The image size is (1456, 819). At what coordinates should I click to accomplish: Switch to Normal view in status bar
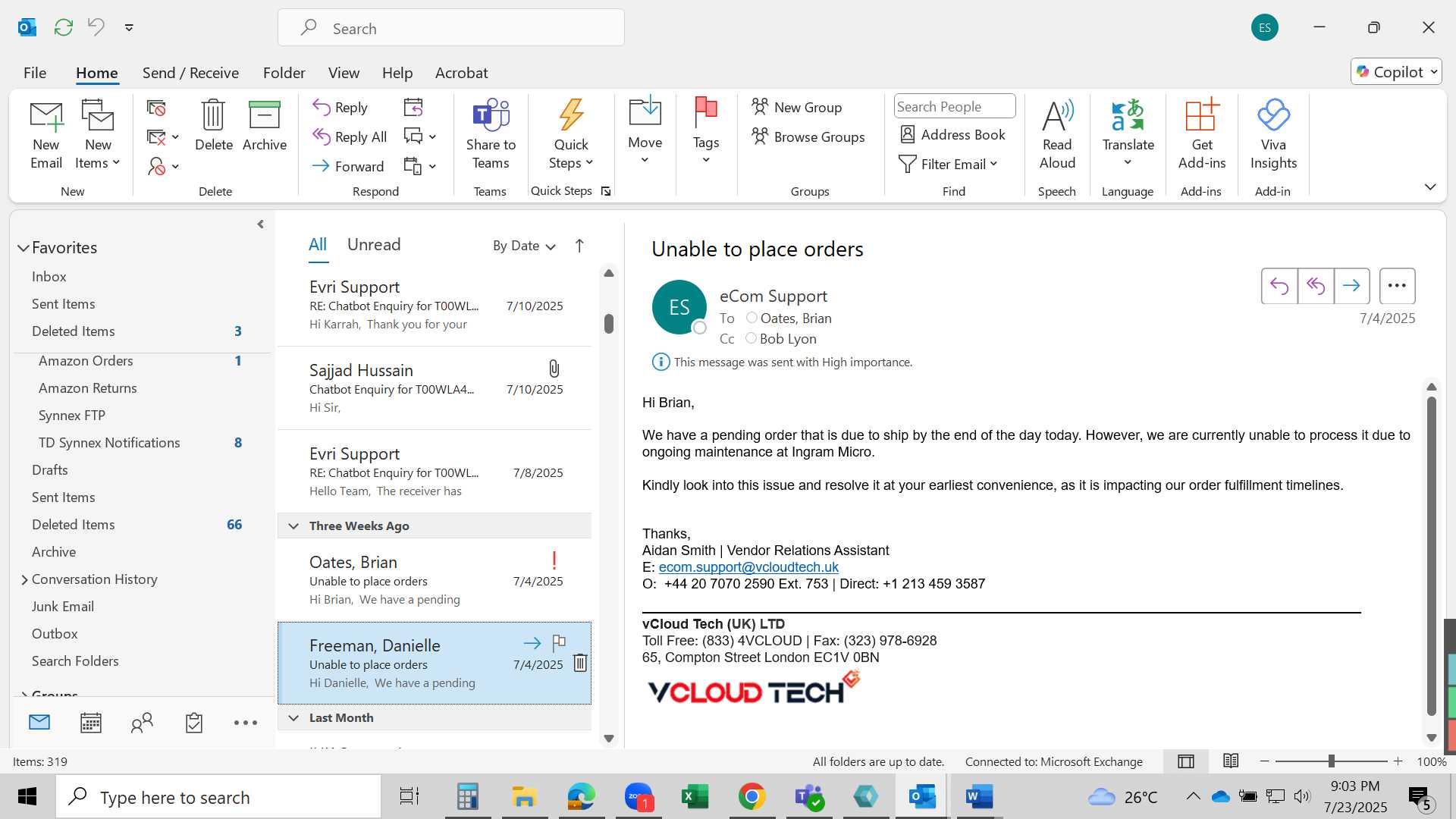pos(1186,761)
